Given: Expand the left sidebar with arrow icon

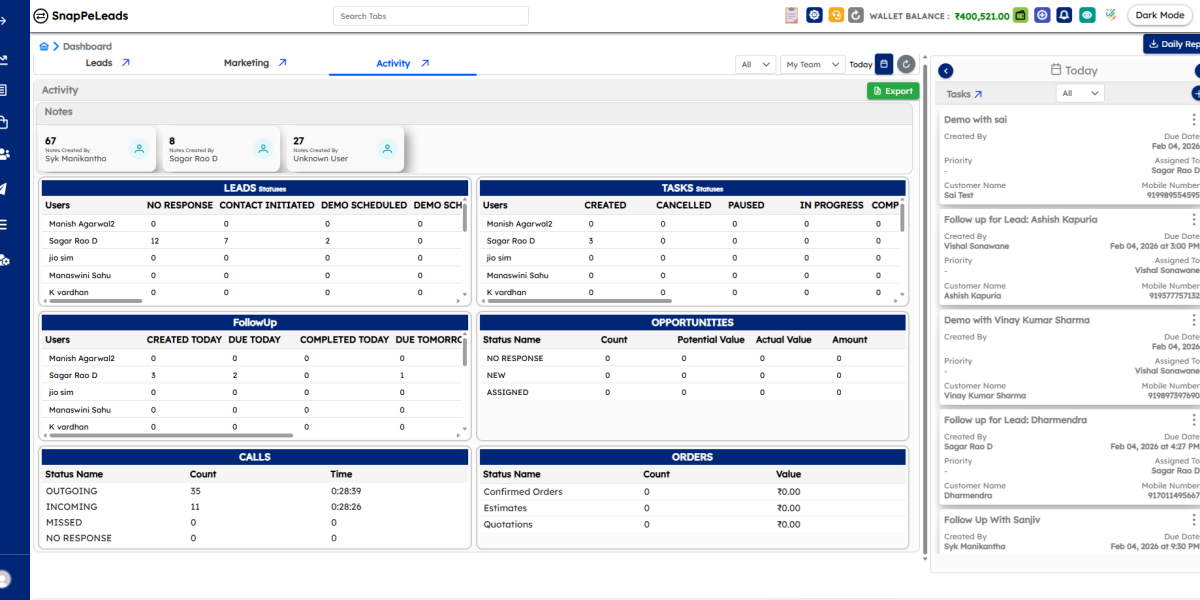Looking at the screenshot, I should click(5, 20).
